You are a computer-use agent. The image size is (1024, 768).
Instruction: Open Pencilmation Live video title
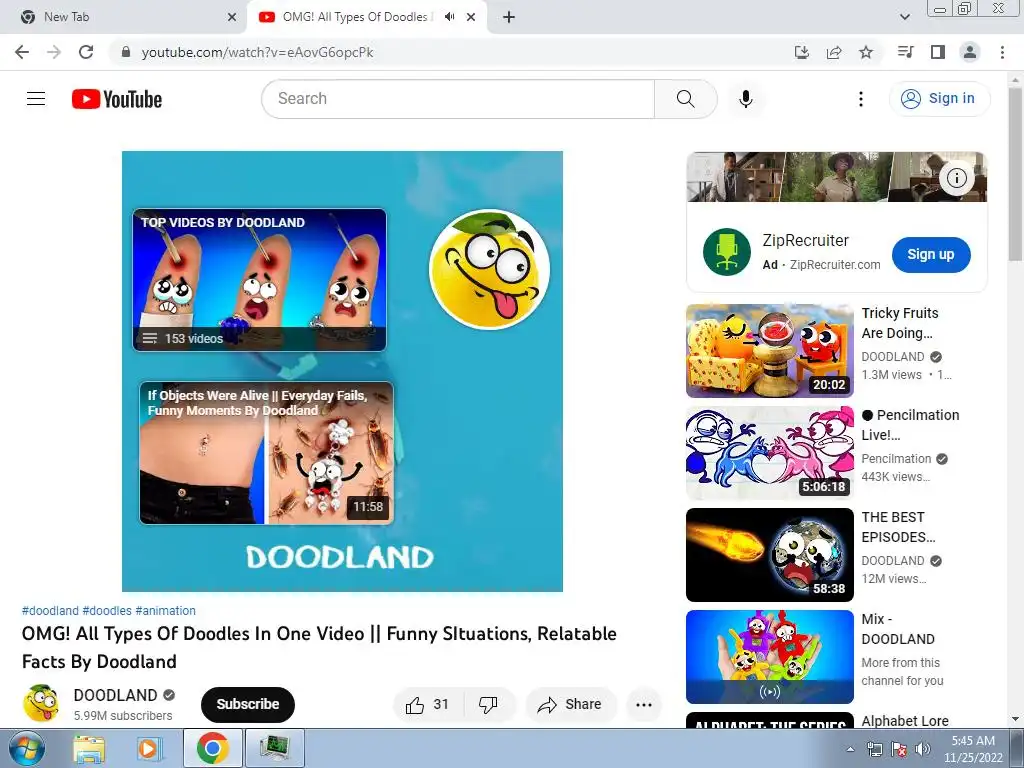click(x=910, y=424)
